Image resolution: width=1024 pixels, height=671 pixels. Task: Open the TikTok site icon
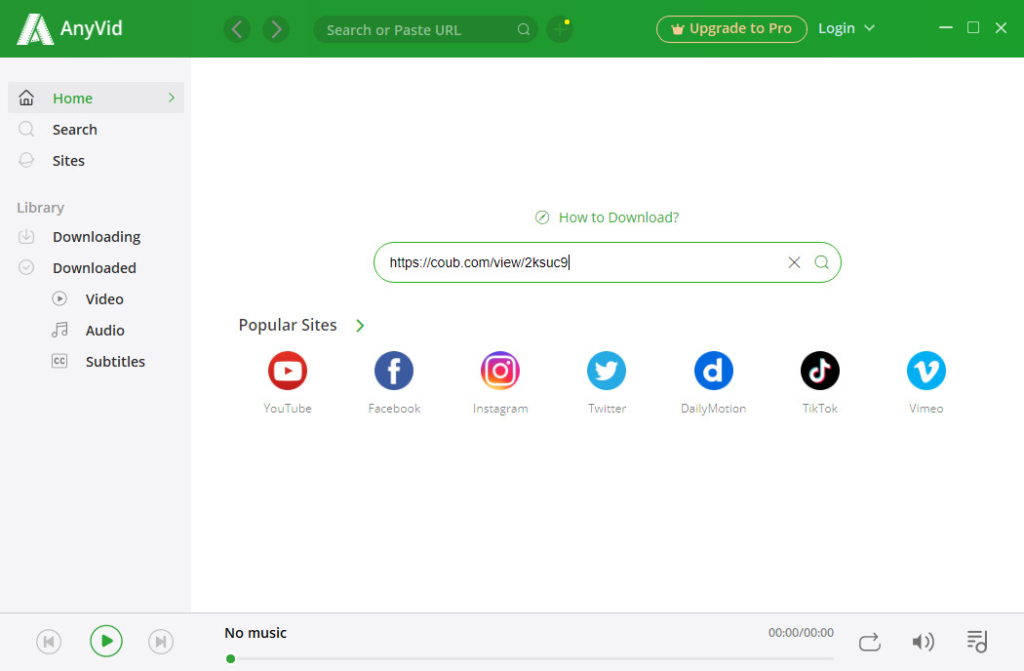[x=820, y=370]
